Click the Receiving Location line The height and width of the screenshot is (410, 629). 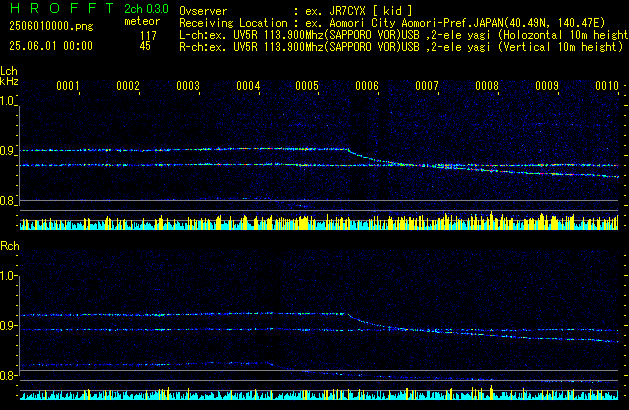392,23
